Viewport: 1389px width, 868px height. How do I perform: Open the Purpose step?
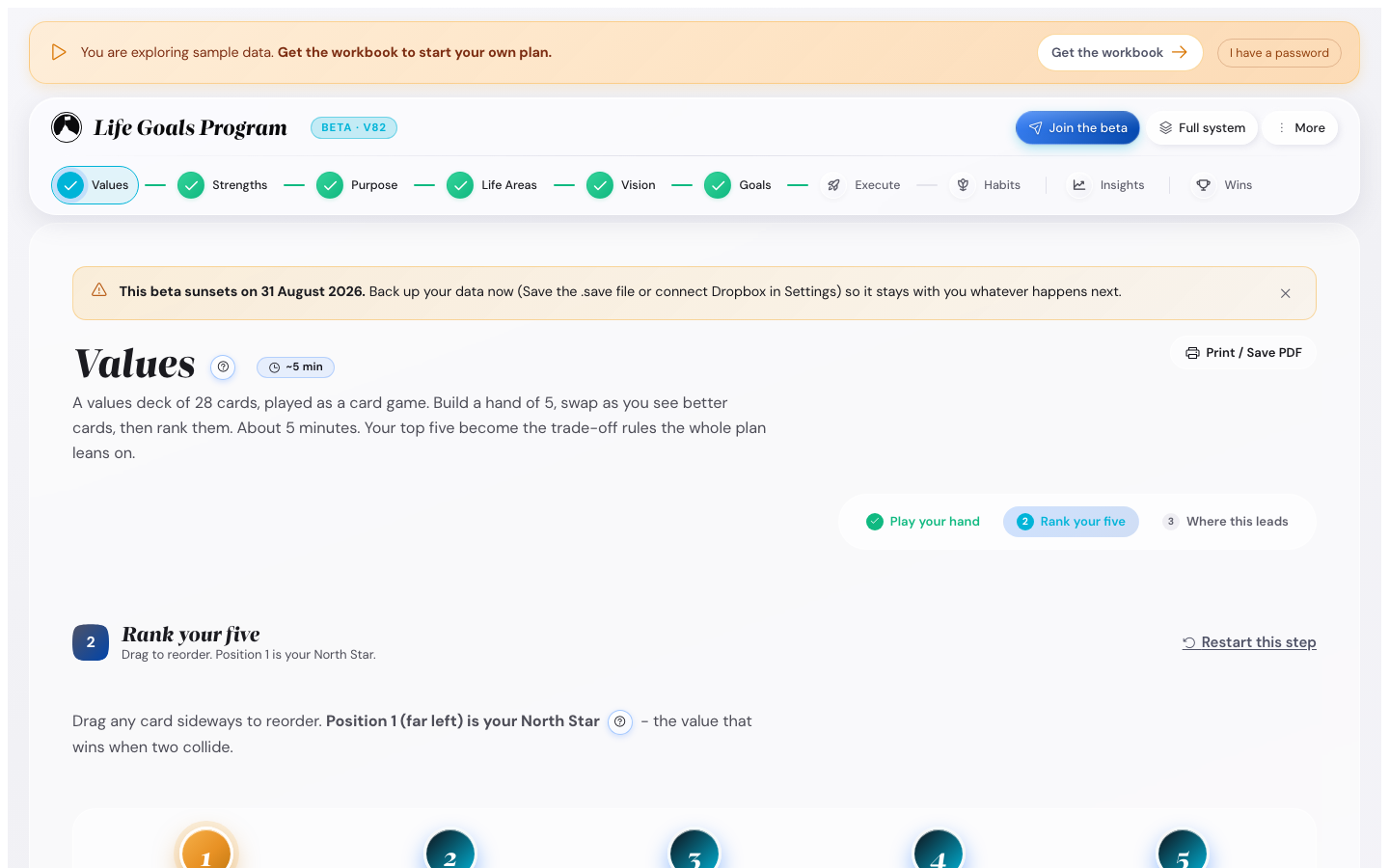(357, 185)
